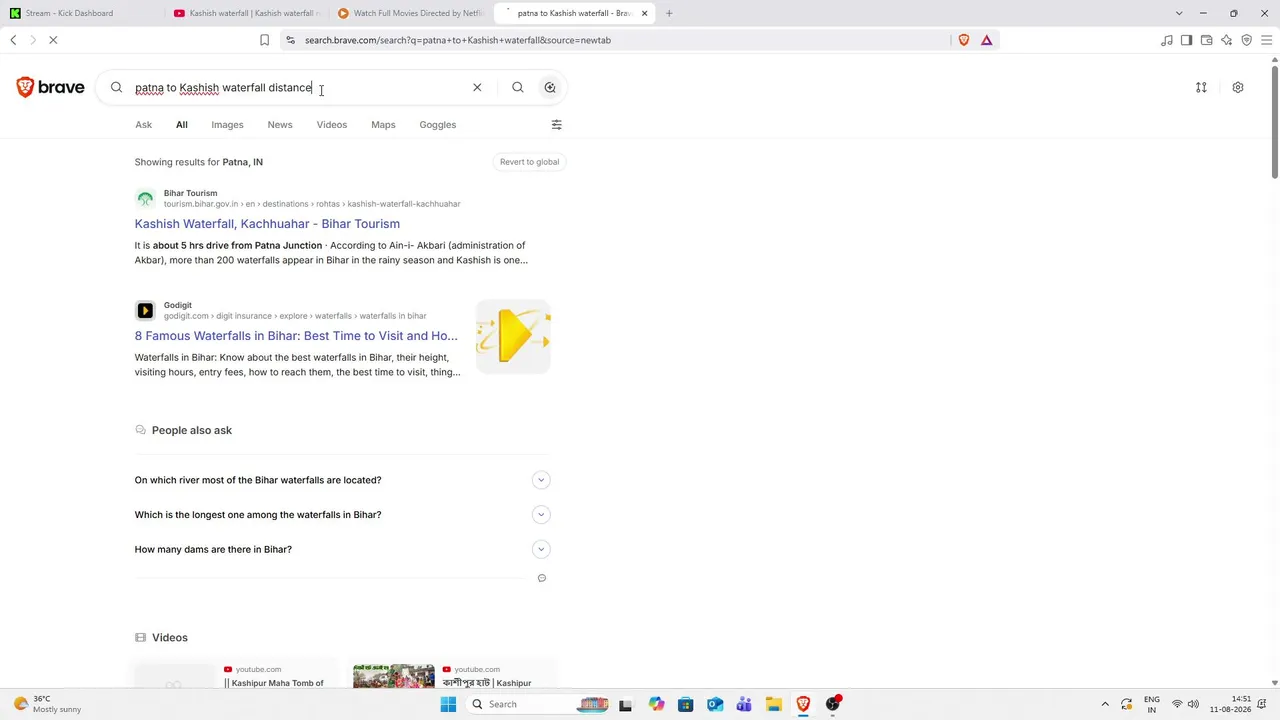This screenshot has width=1280, height=720.
Task: Open Brave VPN shield icon
Action: [x=1246, y=40]
